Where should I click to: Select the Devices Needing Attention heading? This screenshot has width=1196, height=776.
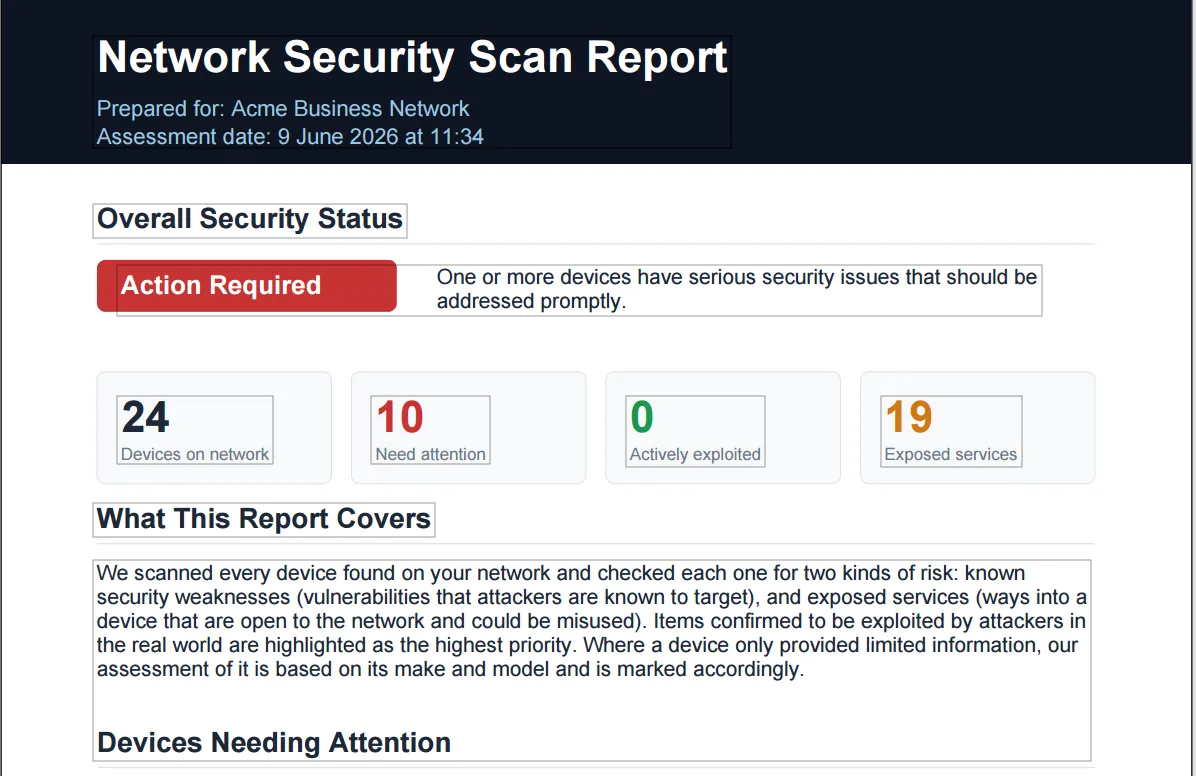274,742
